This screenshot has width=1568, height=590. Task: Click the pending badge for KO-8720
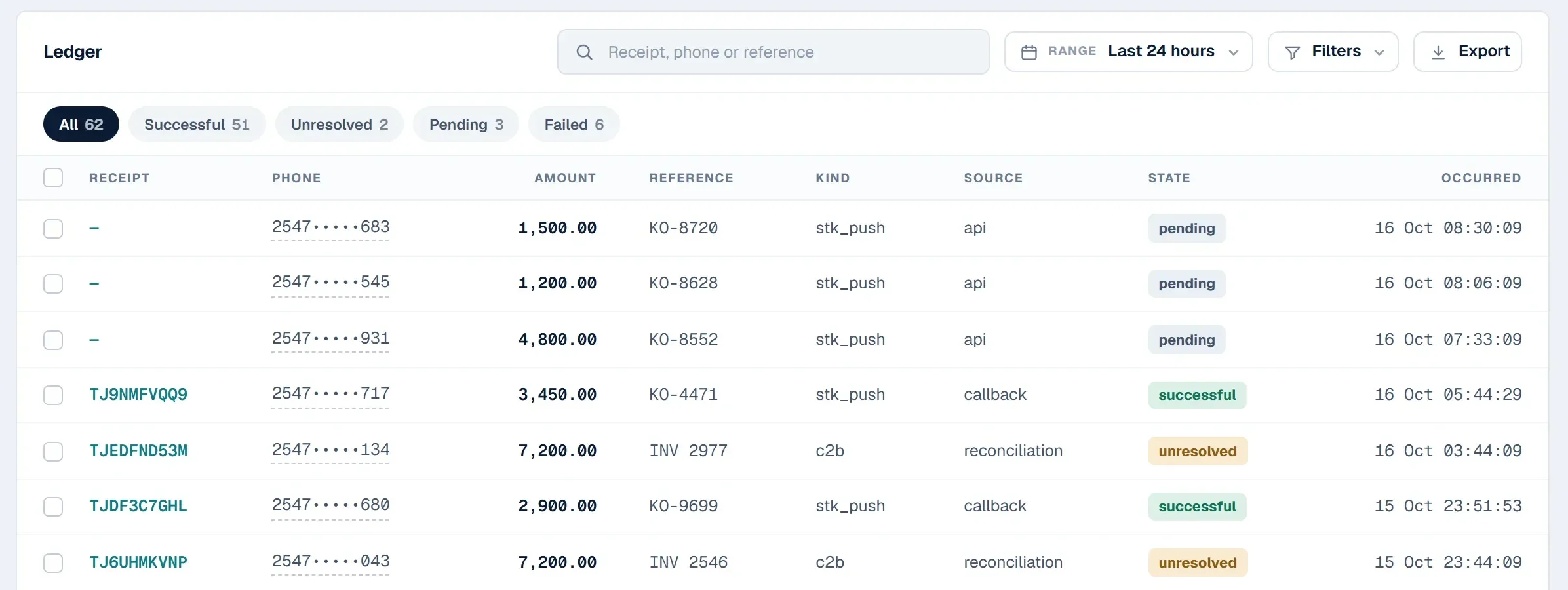click(x=1186, y=228)
